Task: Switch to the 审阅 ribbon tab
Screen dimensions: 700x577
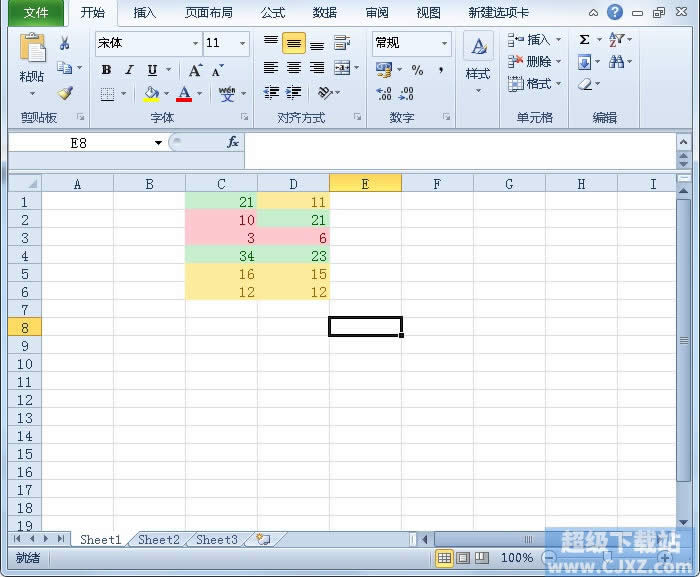Action: click(377, 13)
